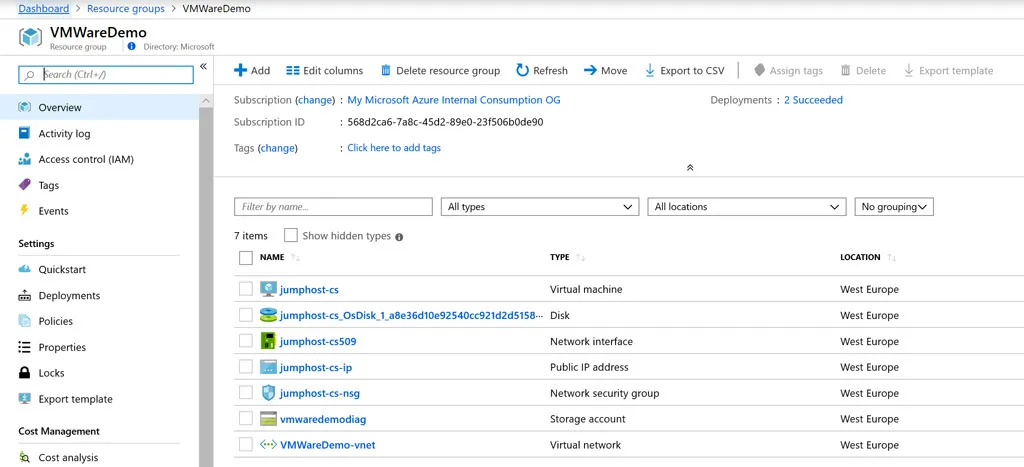Open the 2 Succeeded deployments link
This screenshot has width=1024, height=467.
click(x=813, y=100)
